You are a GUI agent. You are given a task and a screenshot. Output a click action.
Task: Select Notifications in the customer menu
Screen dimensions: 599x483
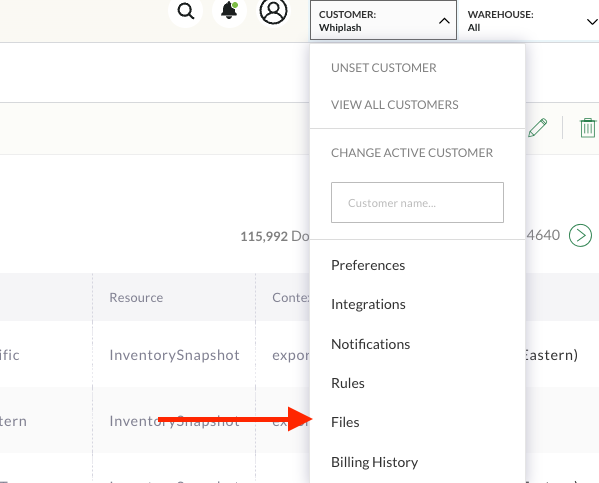point(371,344)
